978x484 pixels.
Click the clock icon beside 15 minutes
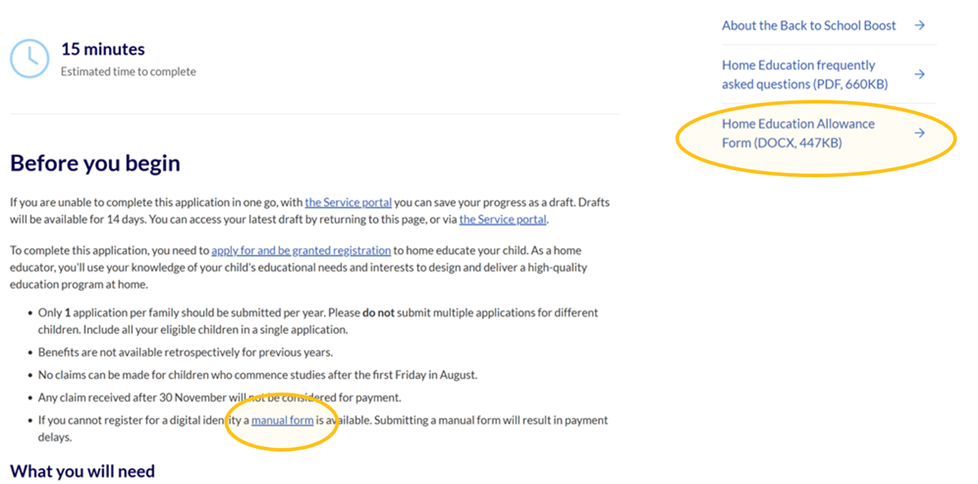(x=29, y=59)
